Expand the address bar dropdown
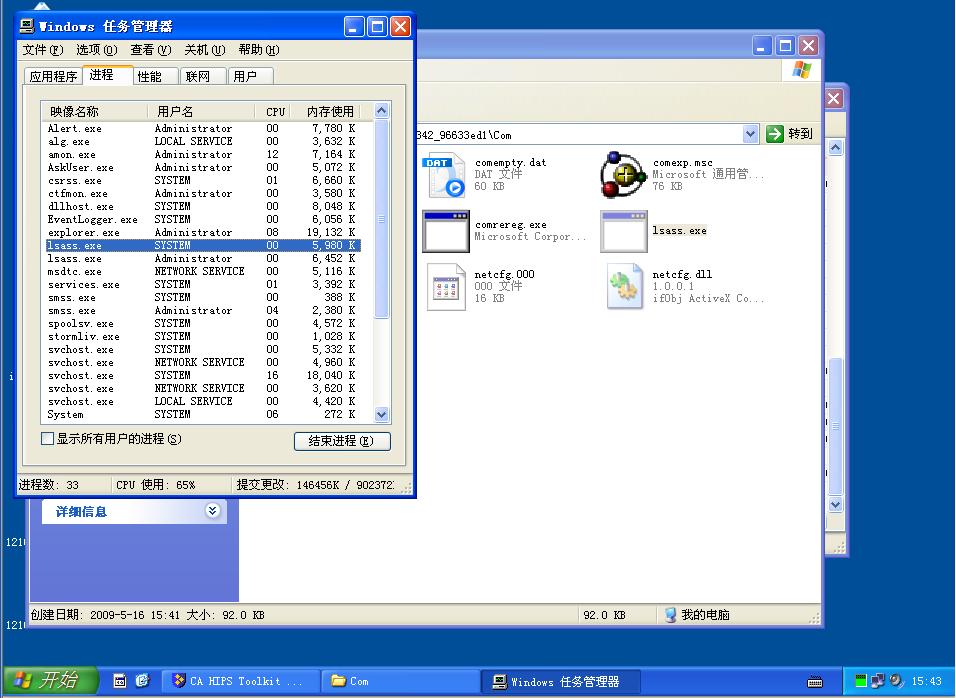The width and height of the screenshot is (956, 698). (751, 134)
